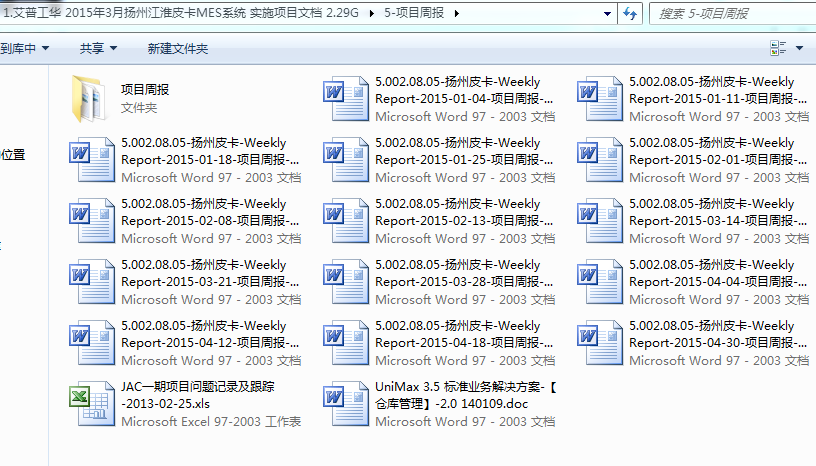Click Word icon of Report-2015-04-04 file
The image size is (816, 466).
[x=600, y=281]
